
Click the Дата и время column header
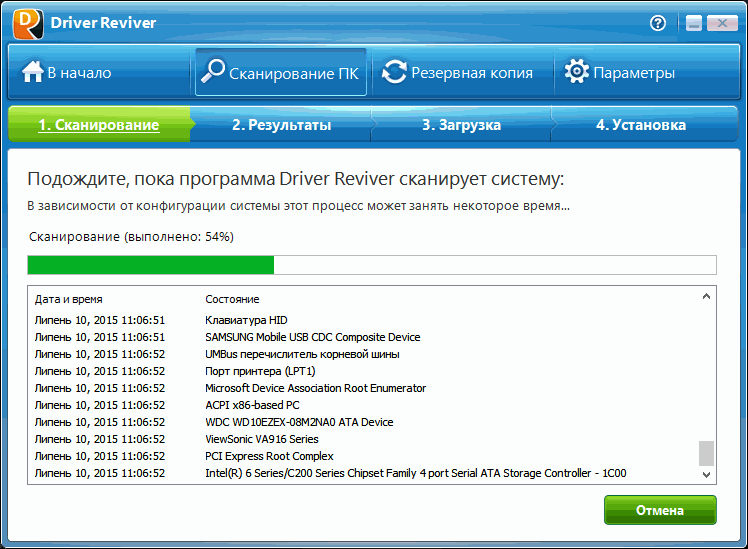pyautogui.click(x=69, y=299)
